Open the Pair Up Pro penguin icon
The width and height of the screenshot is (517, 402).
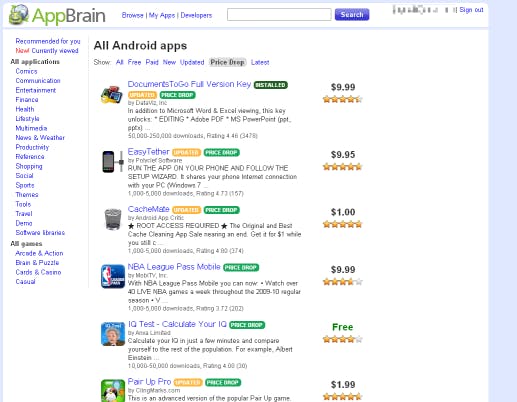click(113, 390)
